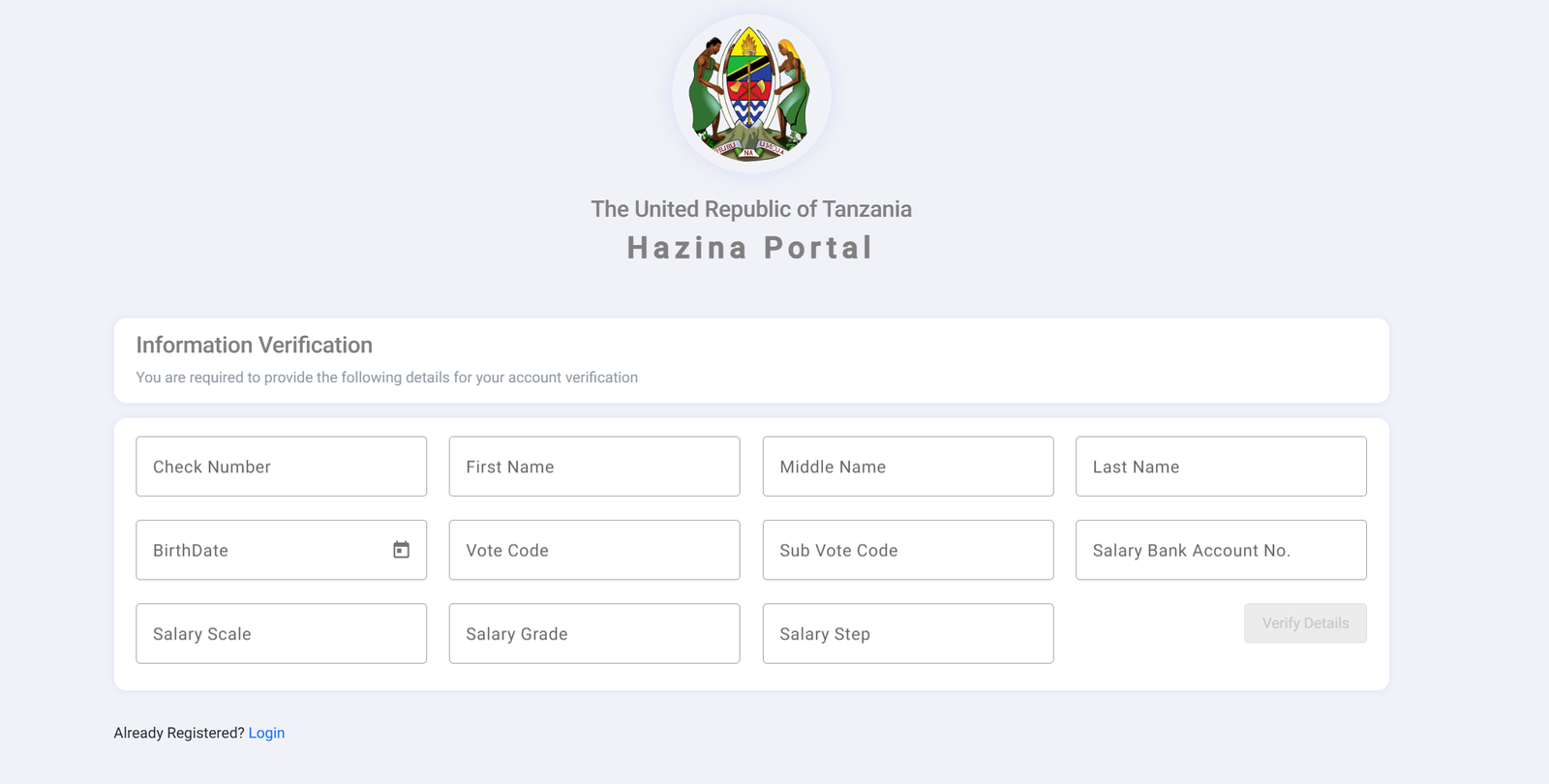Focus the Salary Step input
This screenshot has width=1549, height=784.
pos(908,634)
